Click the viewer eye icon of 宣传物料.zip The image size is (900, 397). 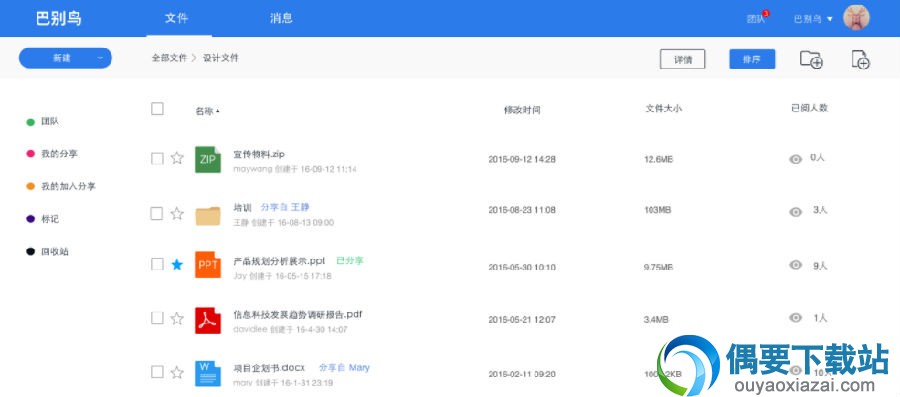795,159
